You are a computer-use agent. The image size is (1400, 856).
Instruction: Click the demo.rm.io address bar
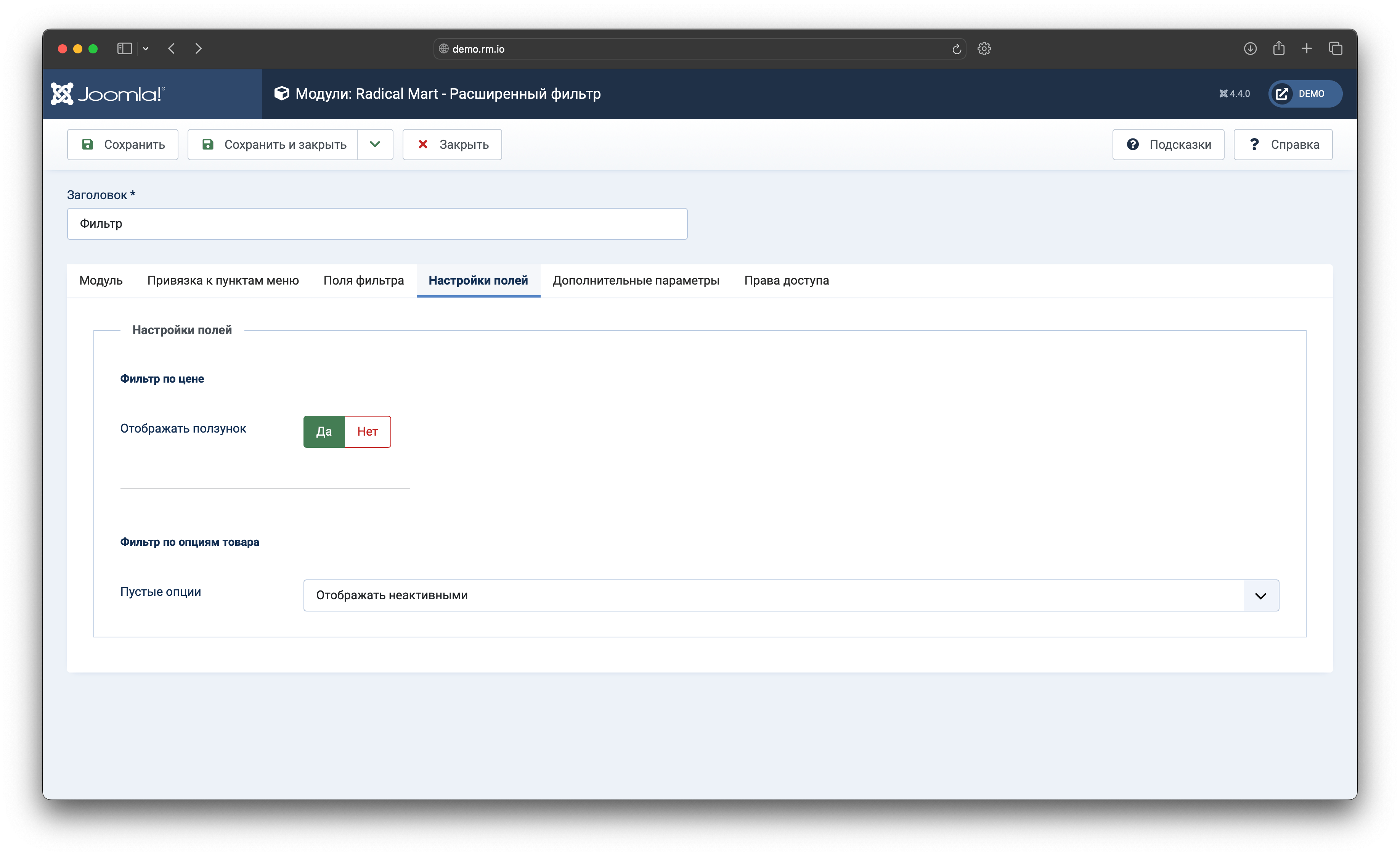pyautogui.click(x=700, y=49)
